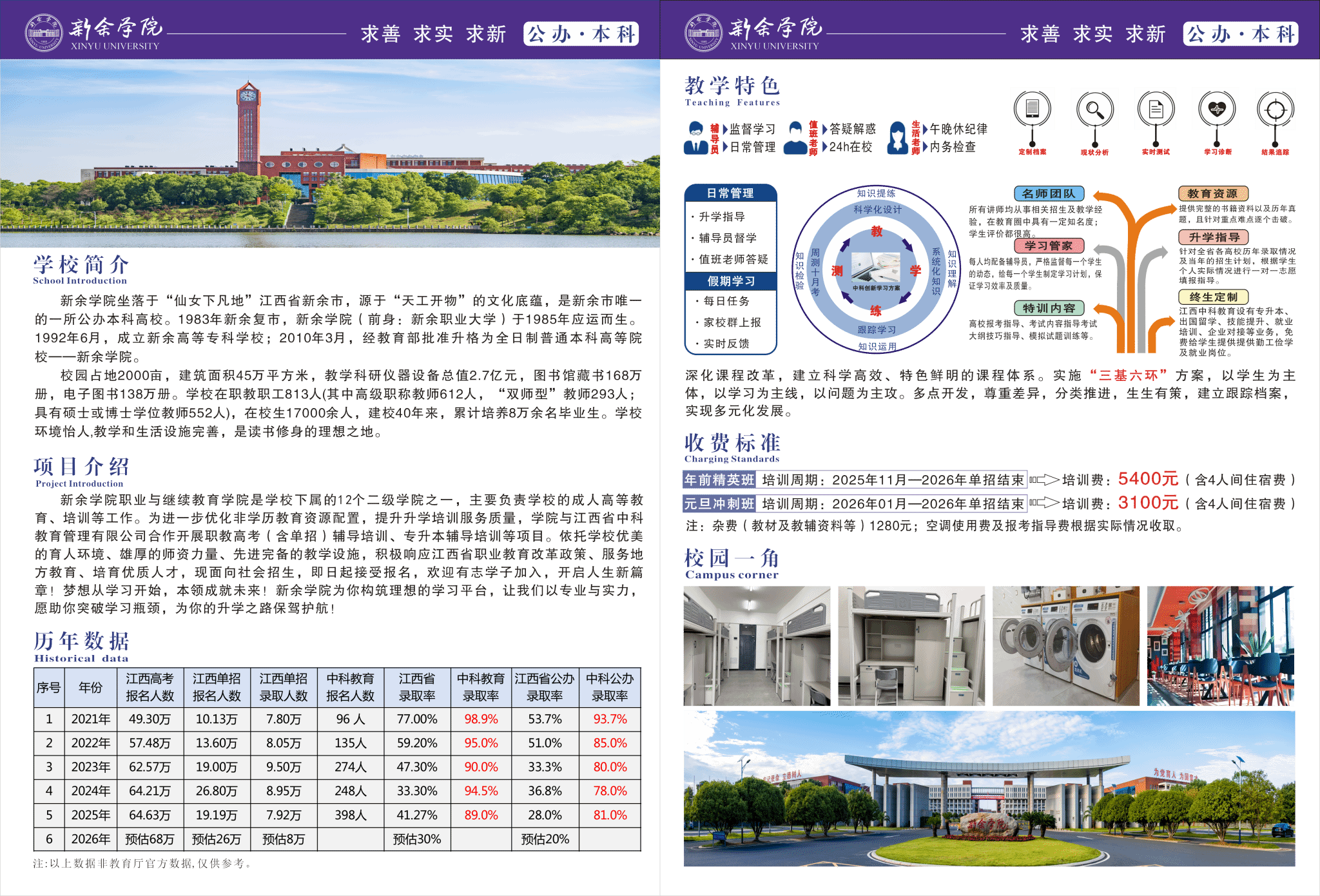
Task: Click the tablet device icon
Action: click(x=1032, y=109)
